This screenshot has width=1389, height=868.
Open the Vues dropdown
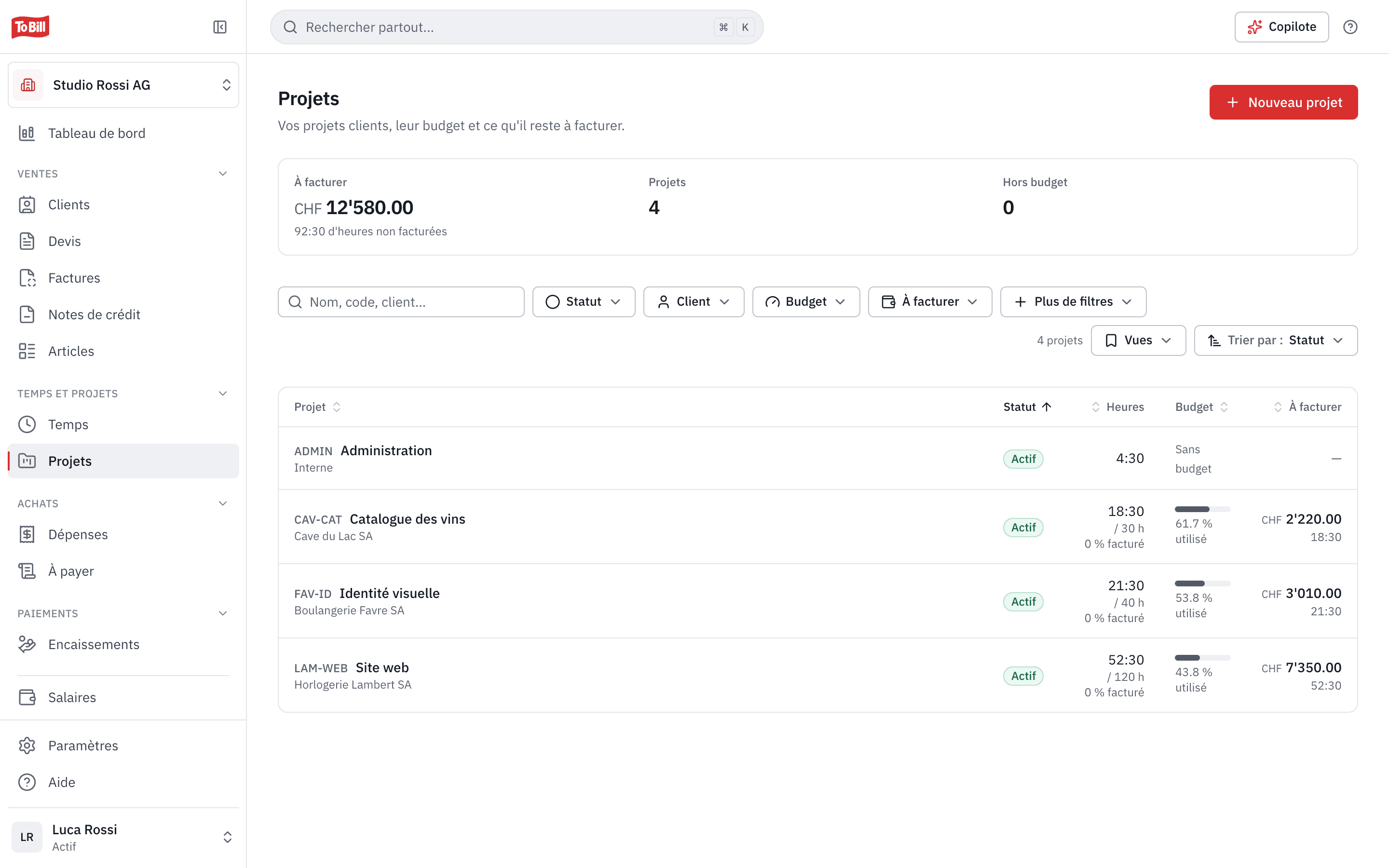(1138, 340)
